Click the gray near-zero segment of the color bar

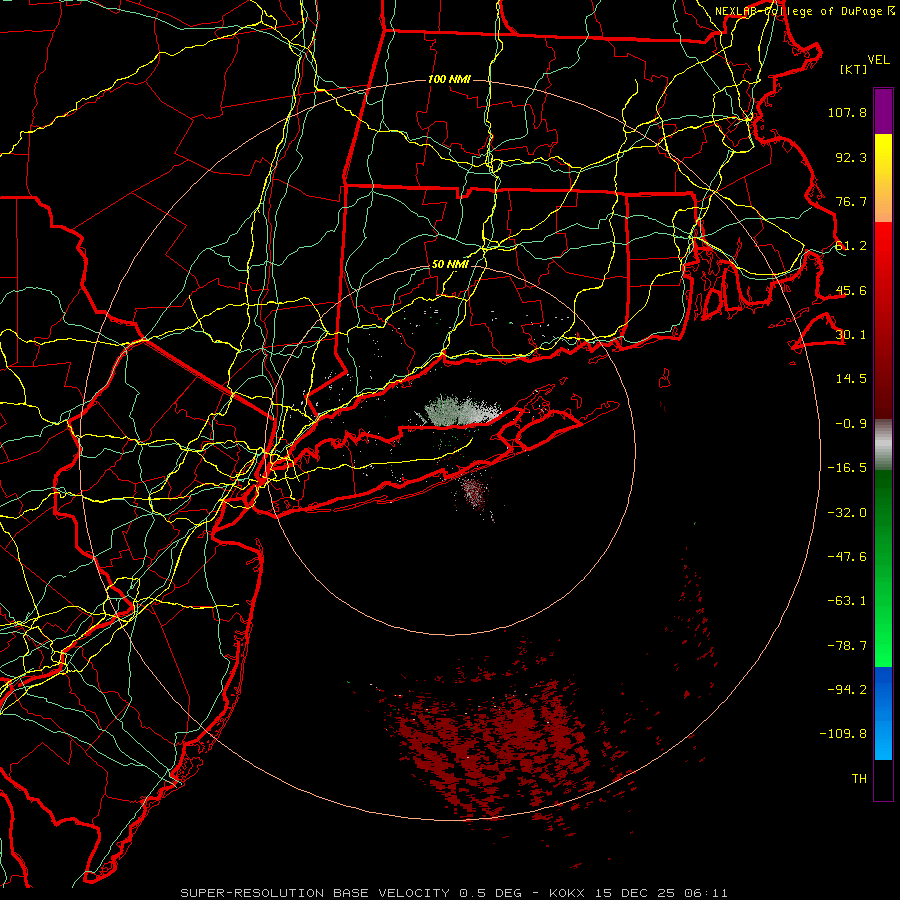point(883,445)
